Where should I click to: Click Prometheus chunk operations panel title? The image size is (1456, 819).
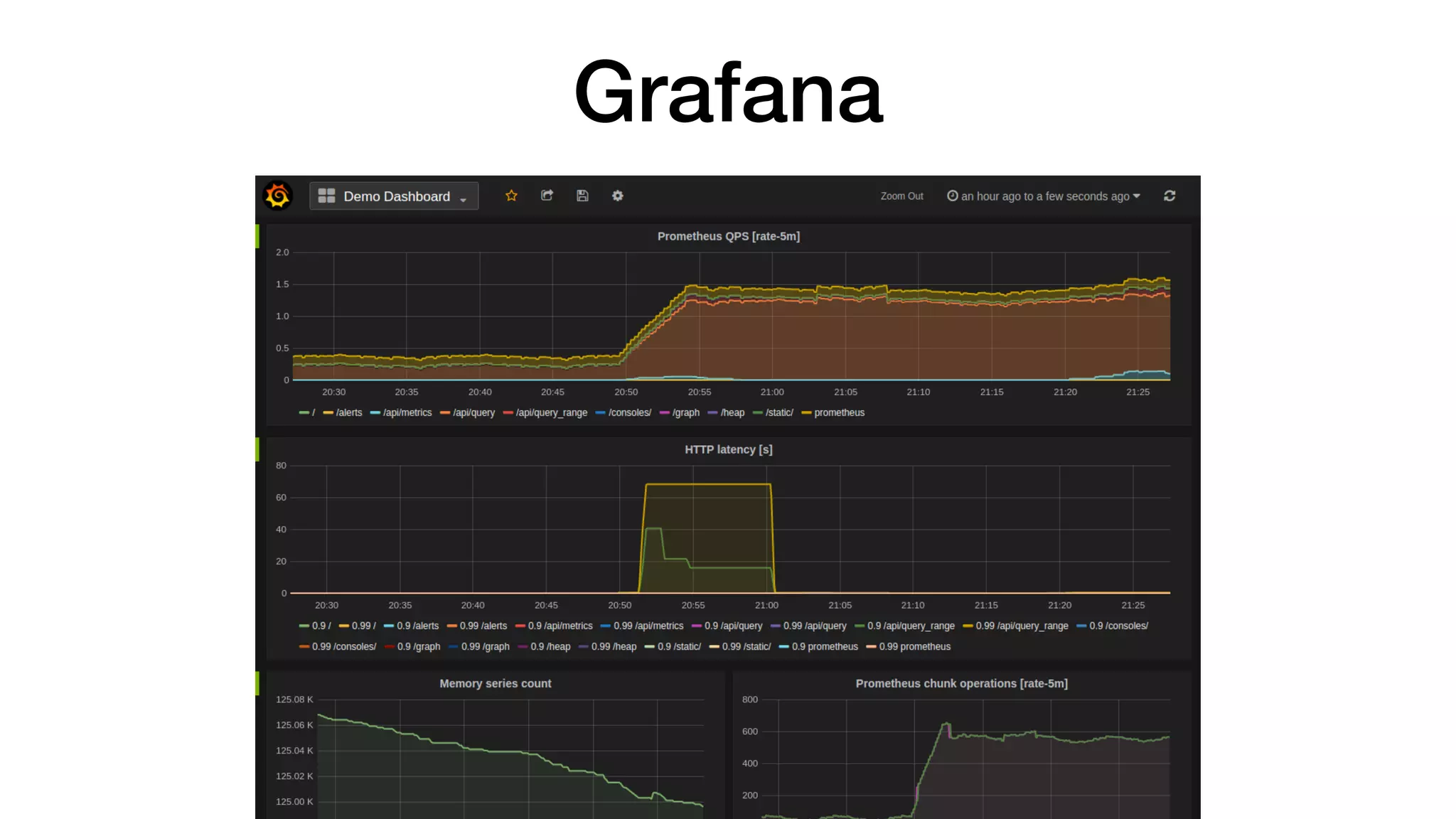pyautogui.click(x=961, y=683)
